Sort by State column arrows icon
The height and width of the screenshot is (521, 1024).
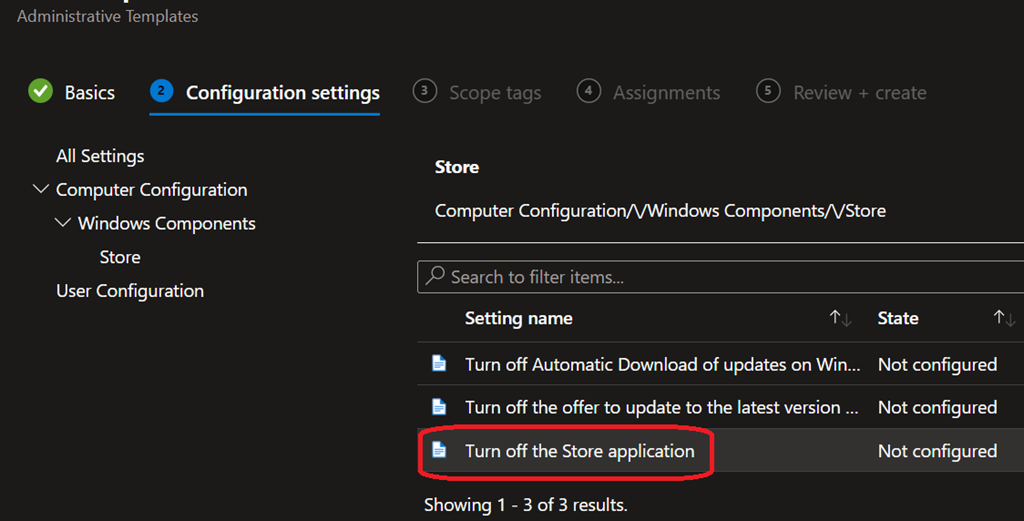tap(1003, 318)
